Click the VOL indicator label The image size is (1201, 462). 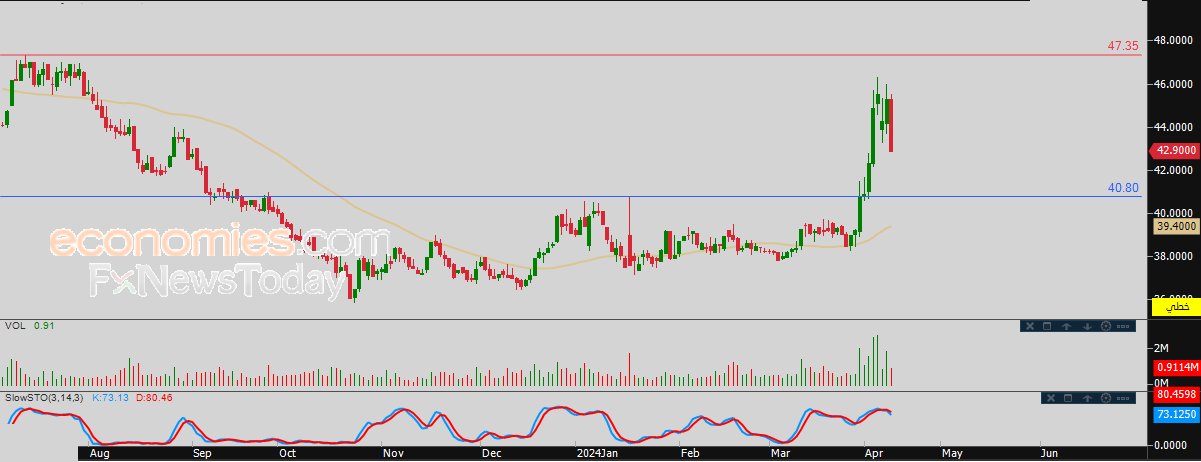[15, 326]
